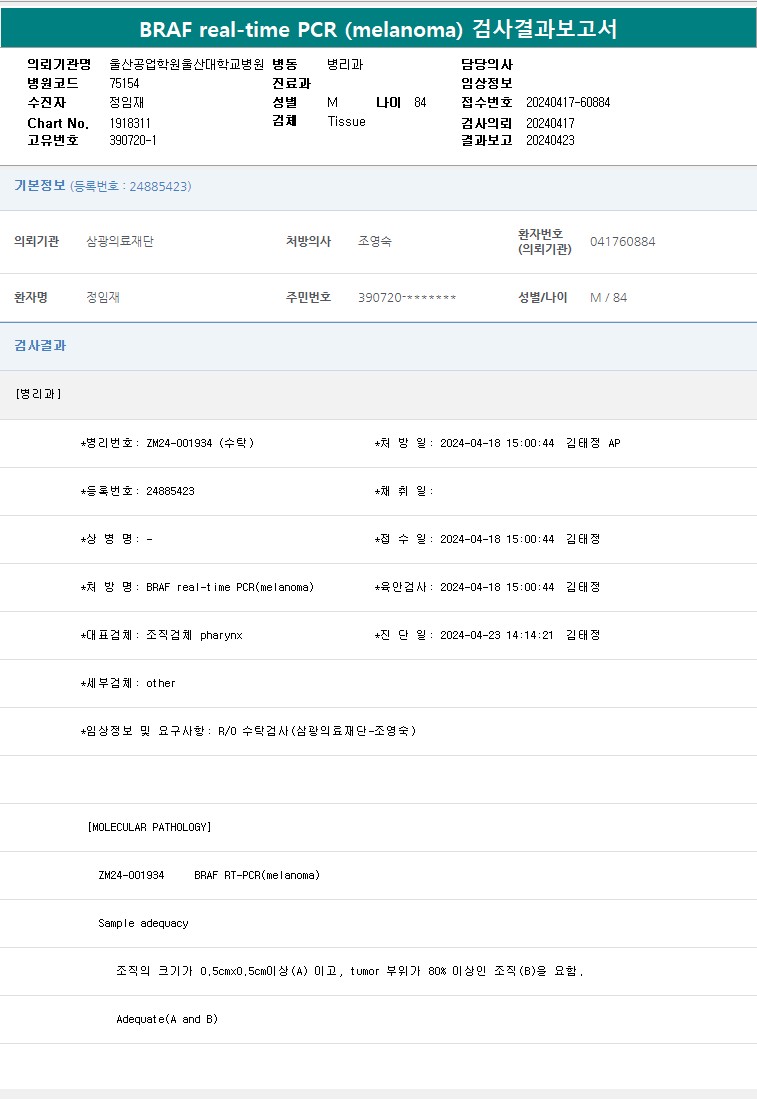Select the 의뢰기관 value 삼광의료재단
The image size is (757, 1099).
tap(120, 242)
